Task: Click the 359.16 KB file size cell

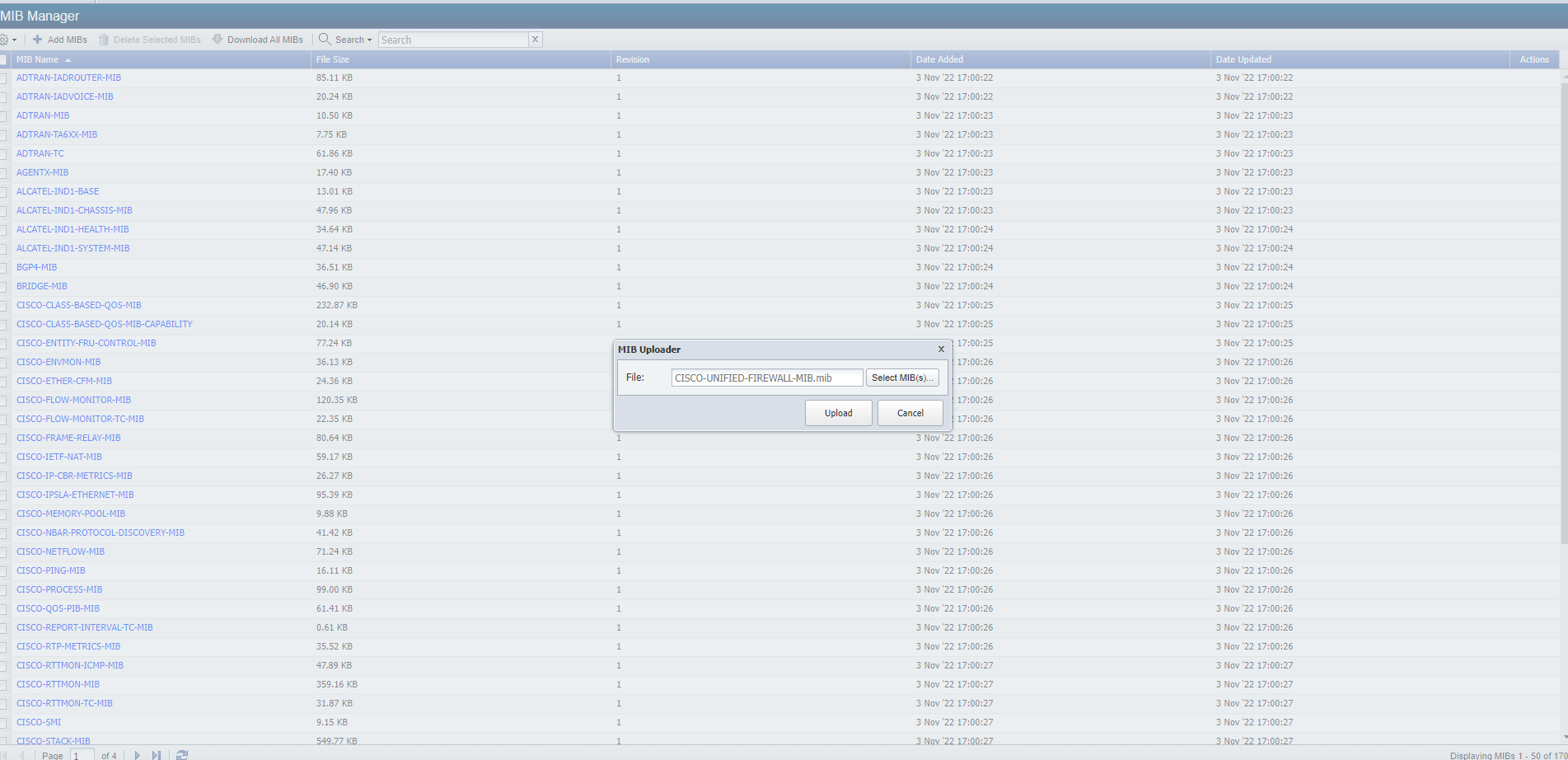Action: click(337, 684)
